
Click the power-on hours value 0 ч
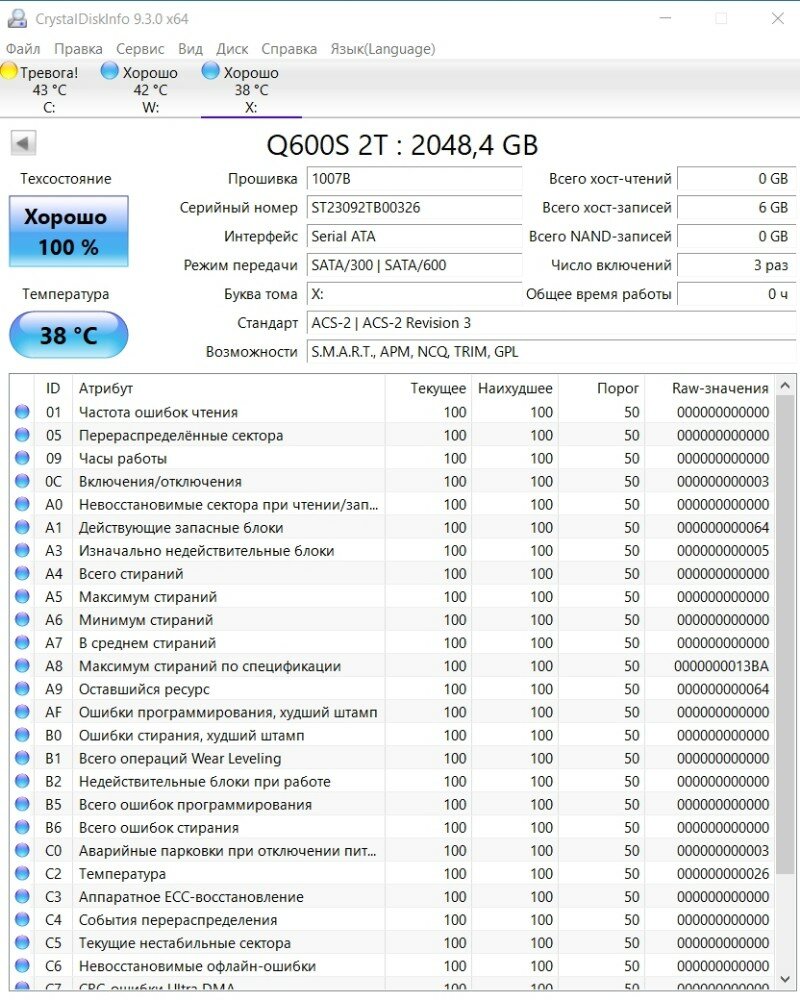coord(737,294)
